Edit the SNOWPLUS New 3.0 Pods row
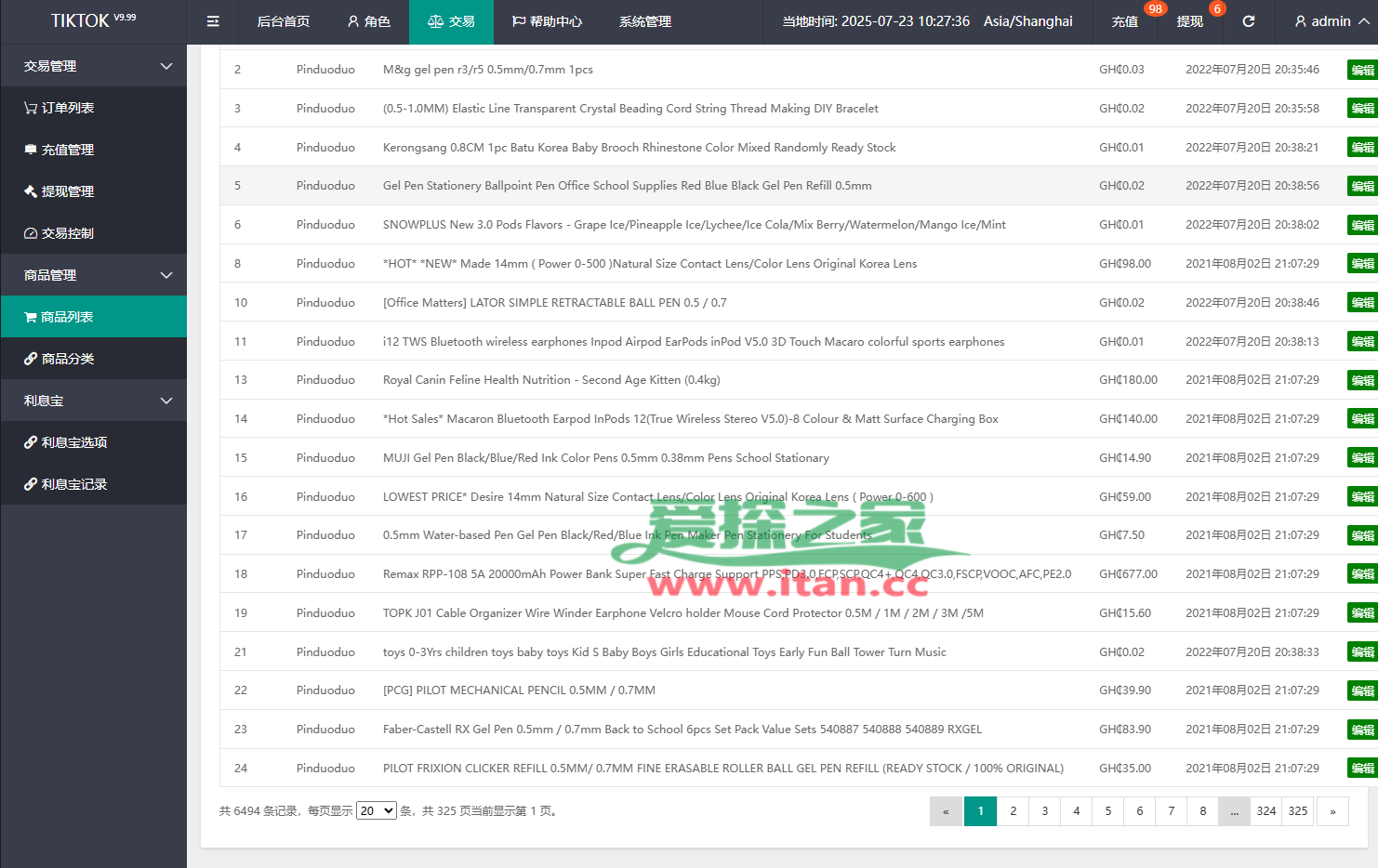The width and height of the screenshot is (1378, 868). [x=1362, y=225]
